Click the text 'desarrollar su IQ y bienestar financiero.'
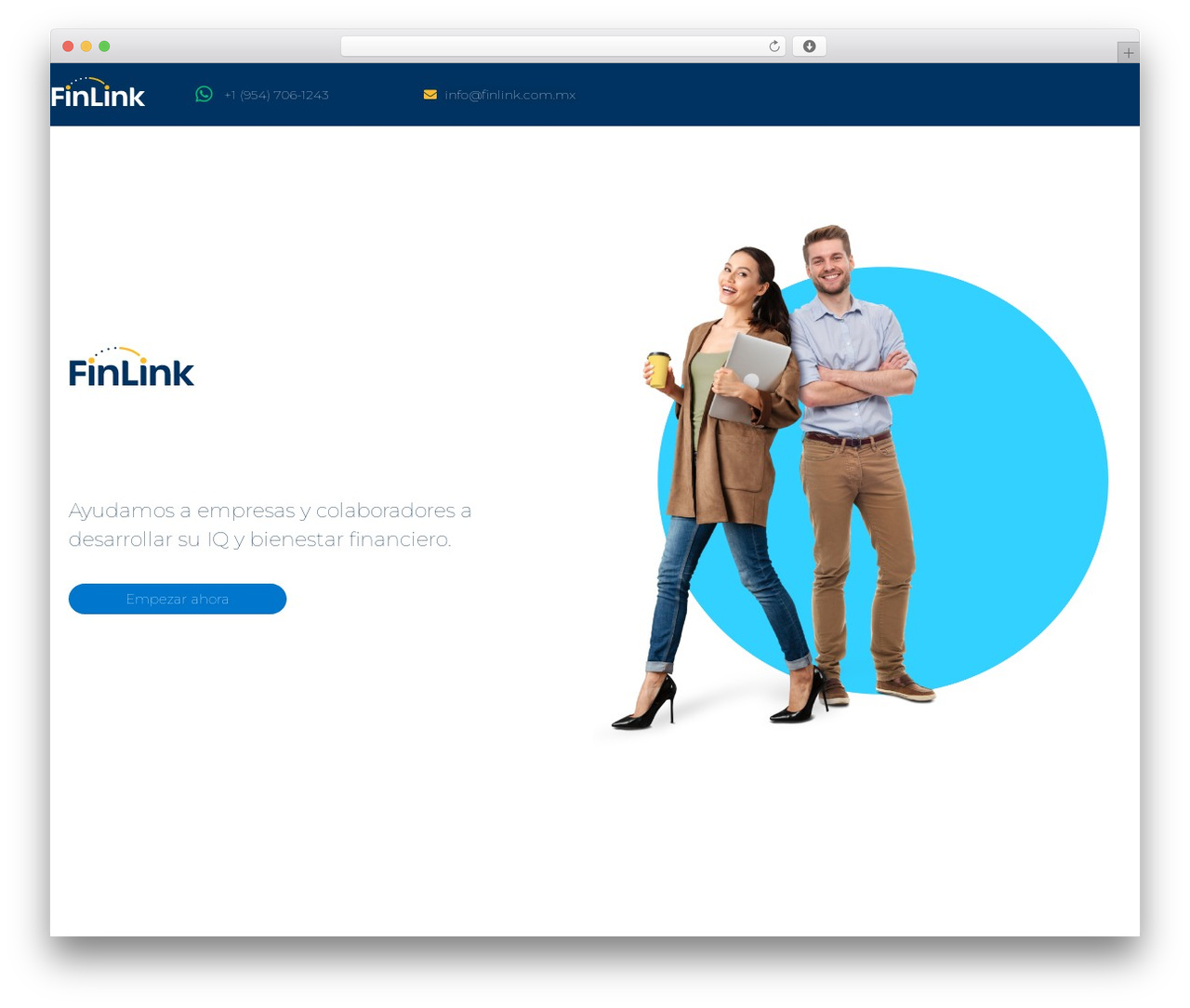The width and height of the screenshot is (1190, 1008). tap(259, 539)
